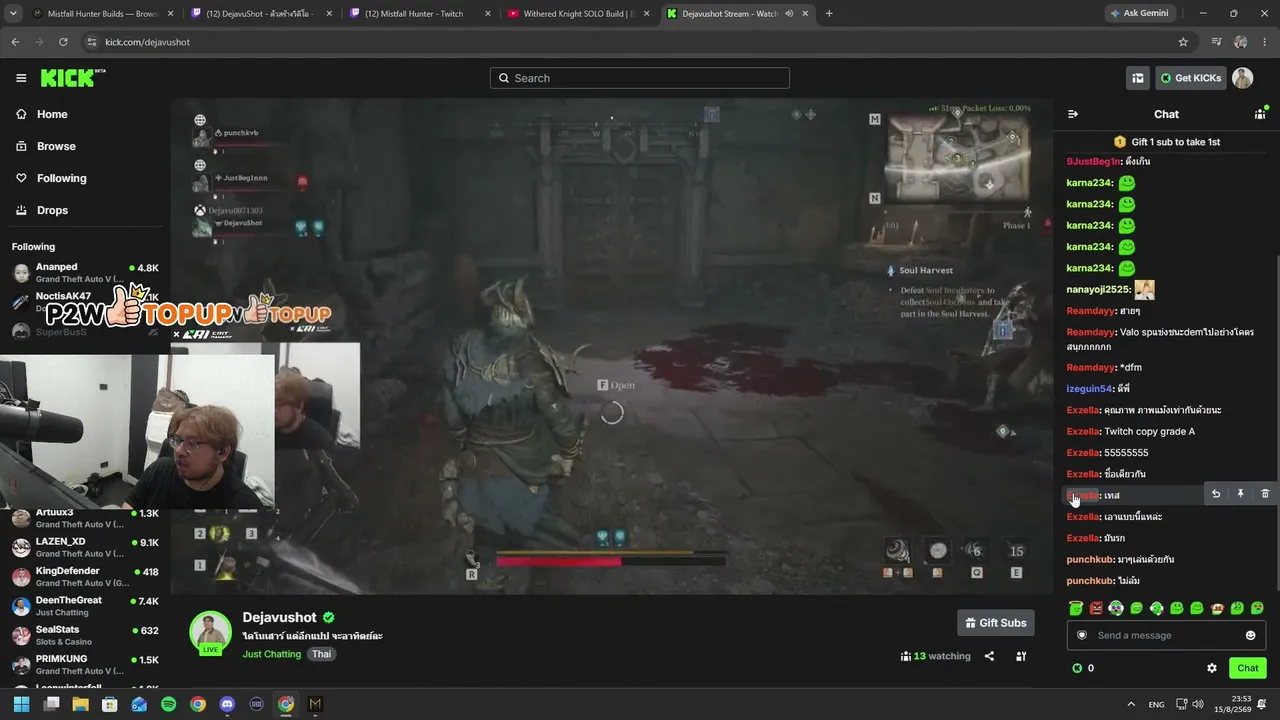
Task: Switch to the Mistfall Hunter Builds tab
Action: (x=102, y=14)
